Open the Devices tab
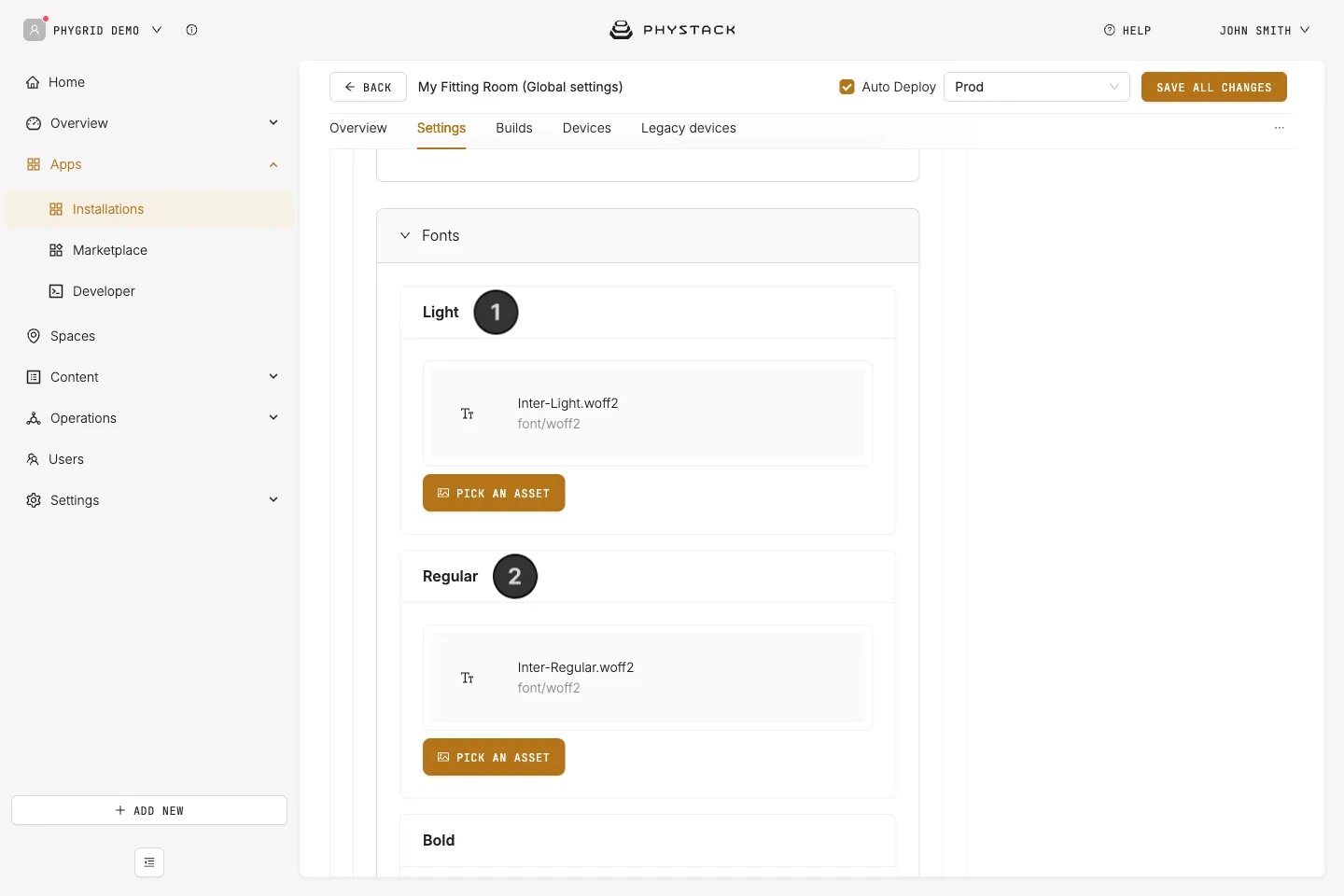The width and height of the screenshot is (1344, 896). click(x=587, y=128)
